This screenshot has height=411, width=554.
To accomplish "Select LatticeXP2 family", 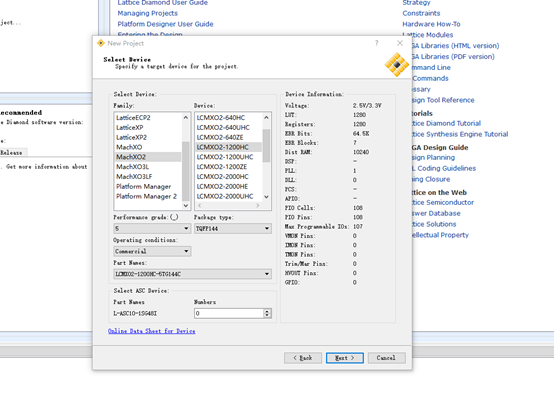I will click(148, 137).
